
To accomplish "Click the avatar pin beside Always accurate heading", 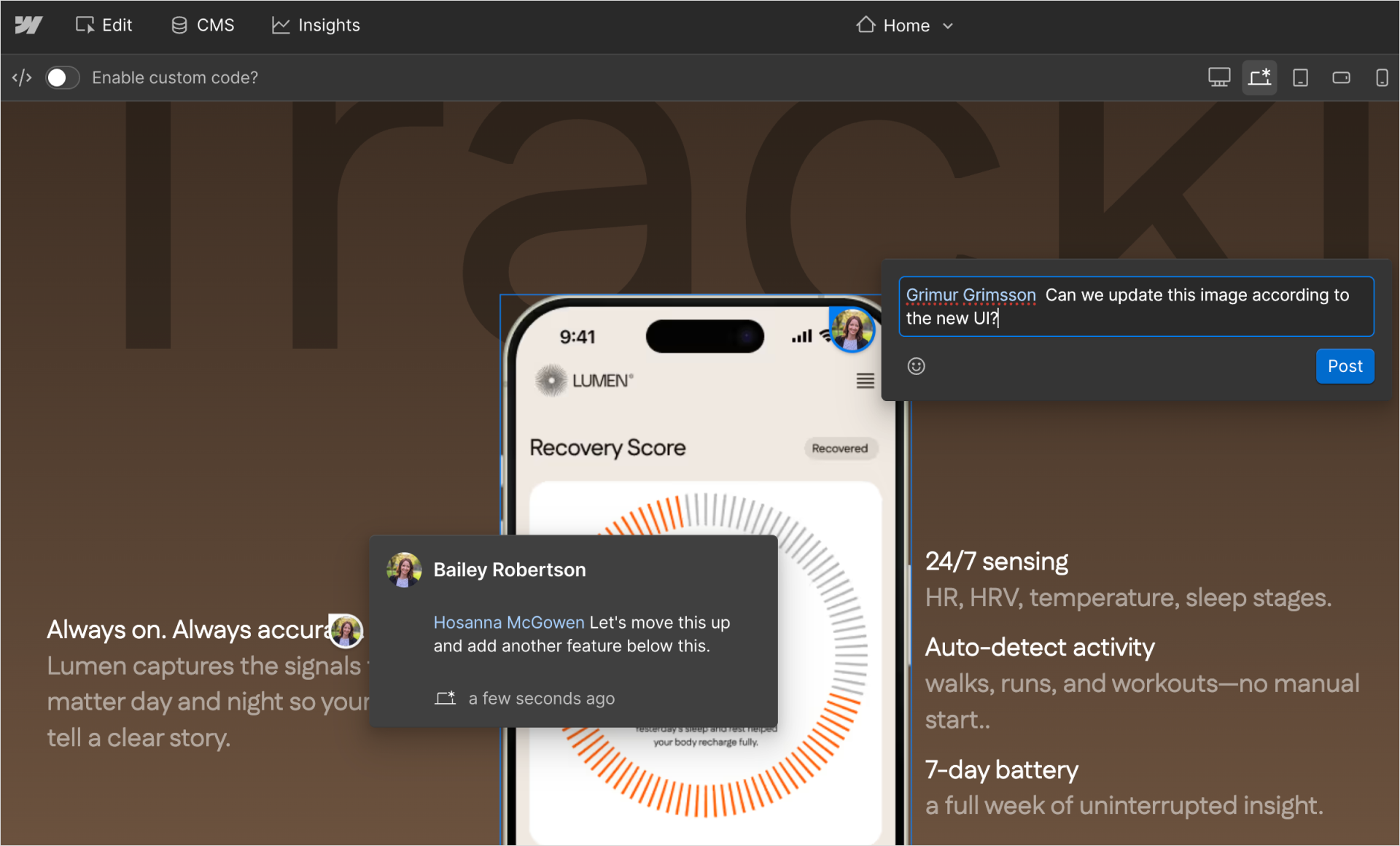I will tap(346, 631).
